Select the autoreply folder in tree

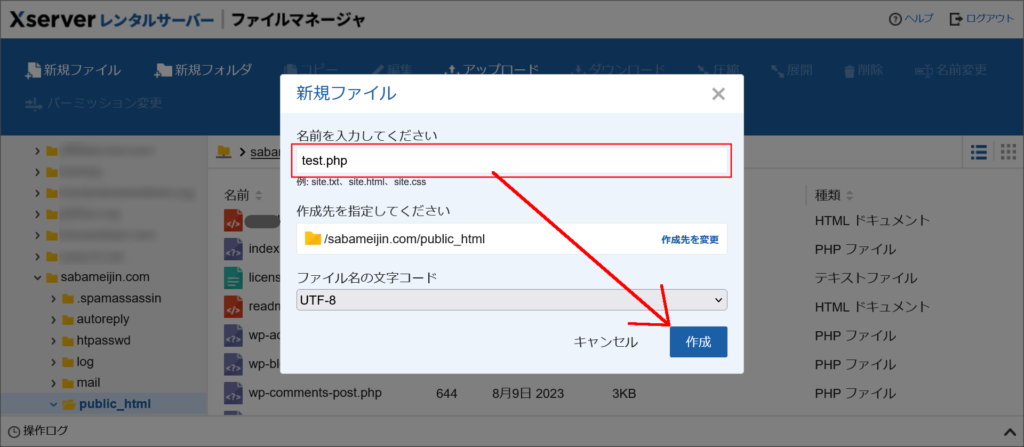[103, 320]
